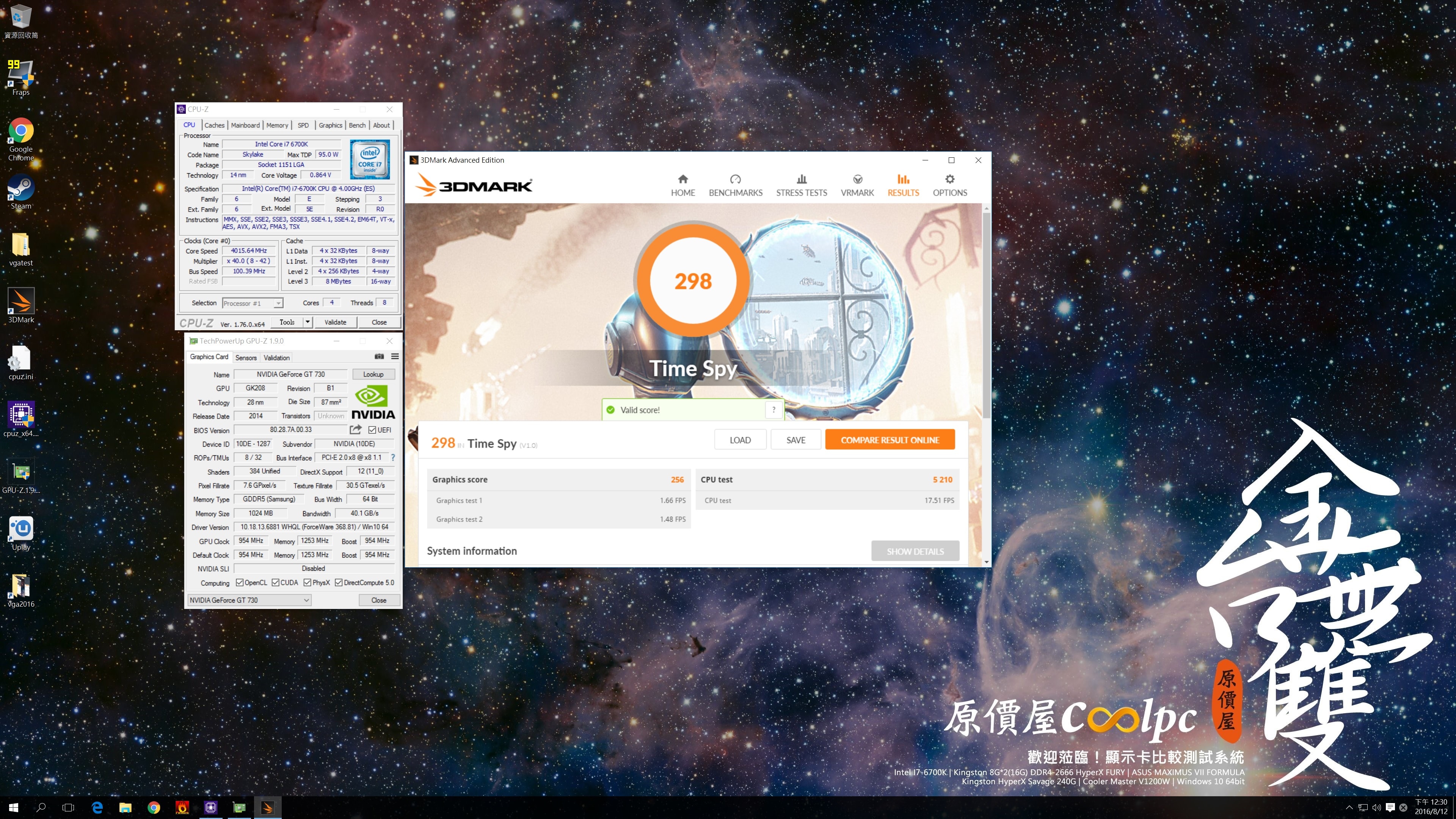Click the LOAD button in 3DMark

click(740, 440)
